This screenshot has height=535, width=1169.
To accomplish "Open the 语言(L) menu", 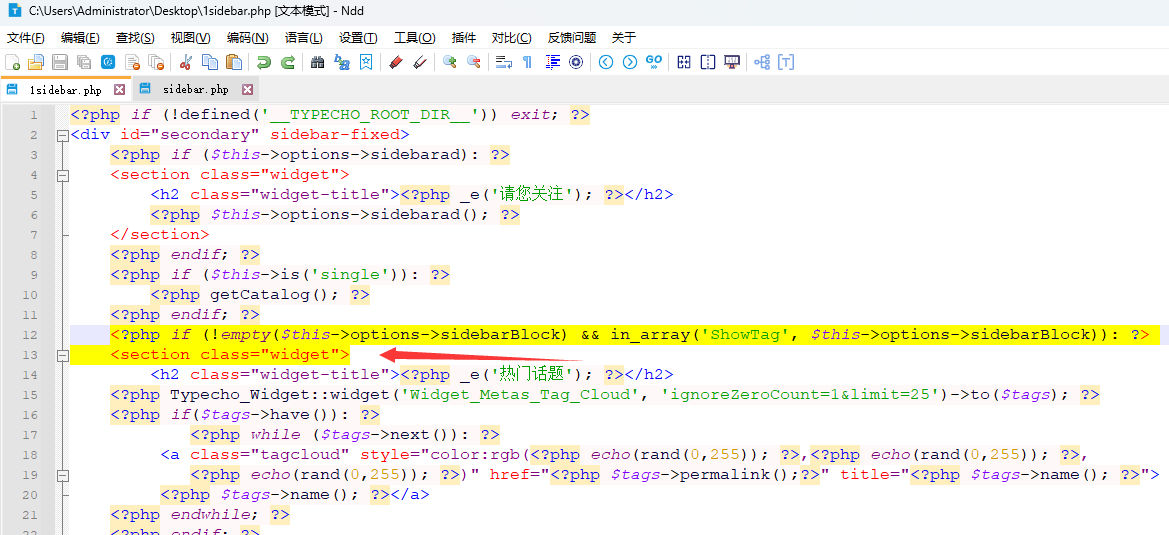I will pyautogui.click(x=303, y=38).
